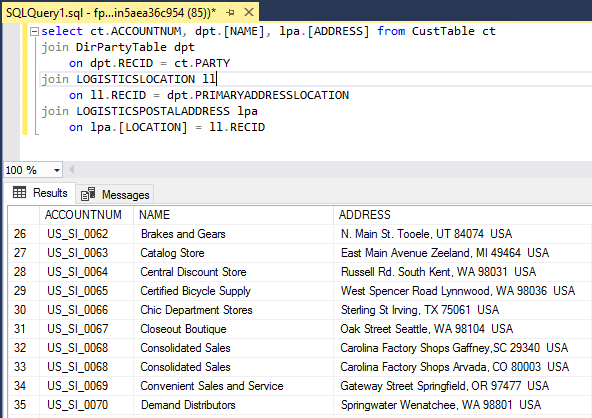The width and height of the screenshot is (592, 418).
Task: Click the US_SI_0065 account cell
Action: [x=86, y=291]
